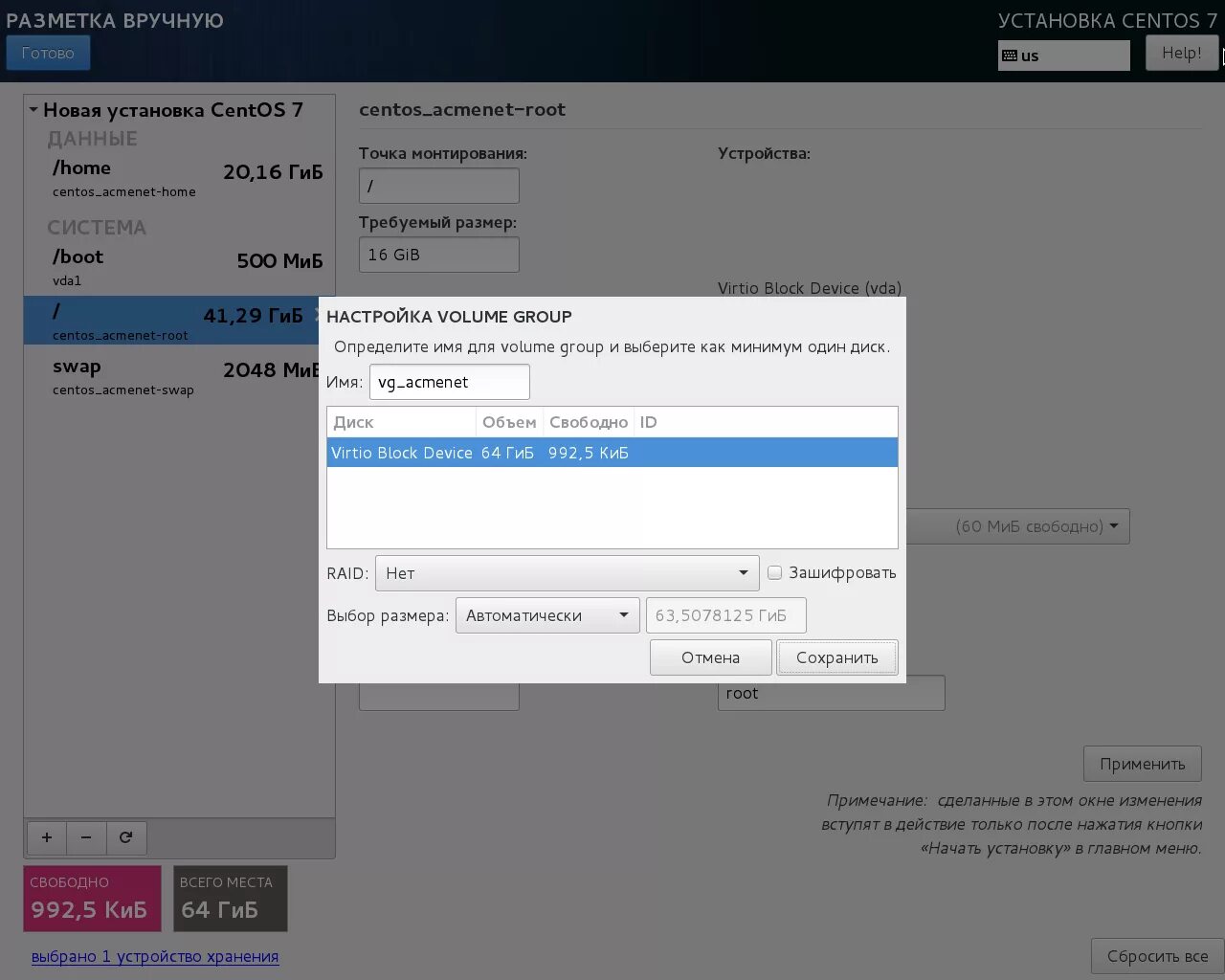This screenshot has width=1225, height=980.
Task: Click the ВСЕГО МЕСТА 64 ГиБ box
Action: [230, 899]
